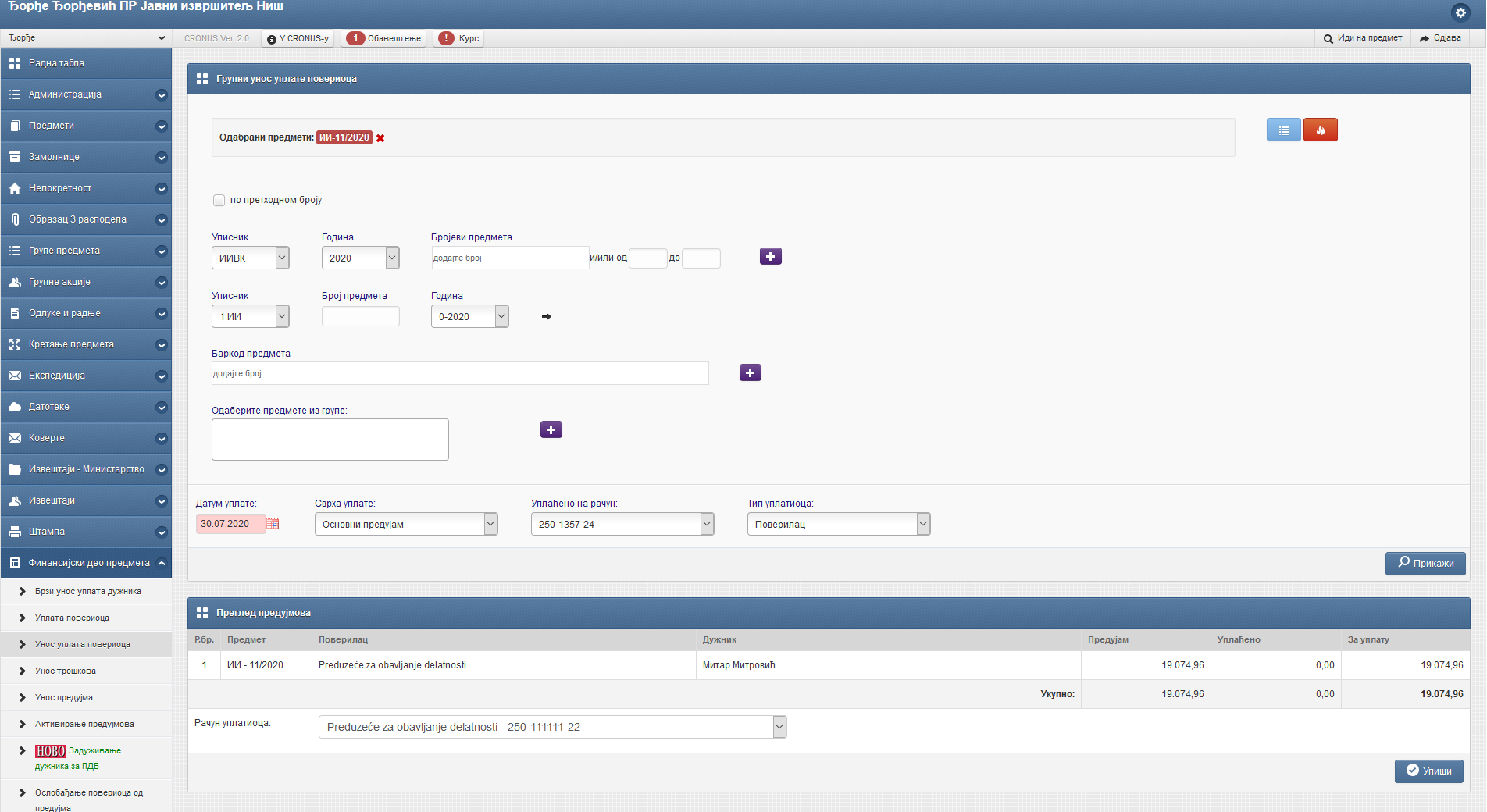Expand the Рачун уплатиоца account dropdown

pyautogui.click(x=551, y=728)
